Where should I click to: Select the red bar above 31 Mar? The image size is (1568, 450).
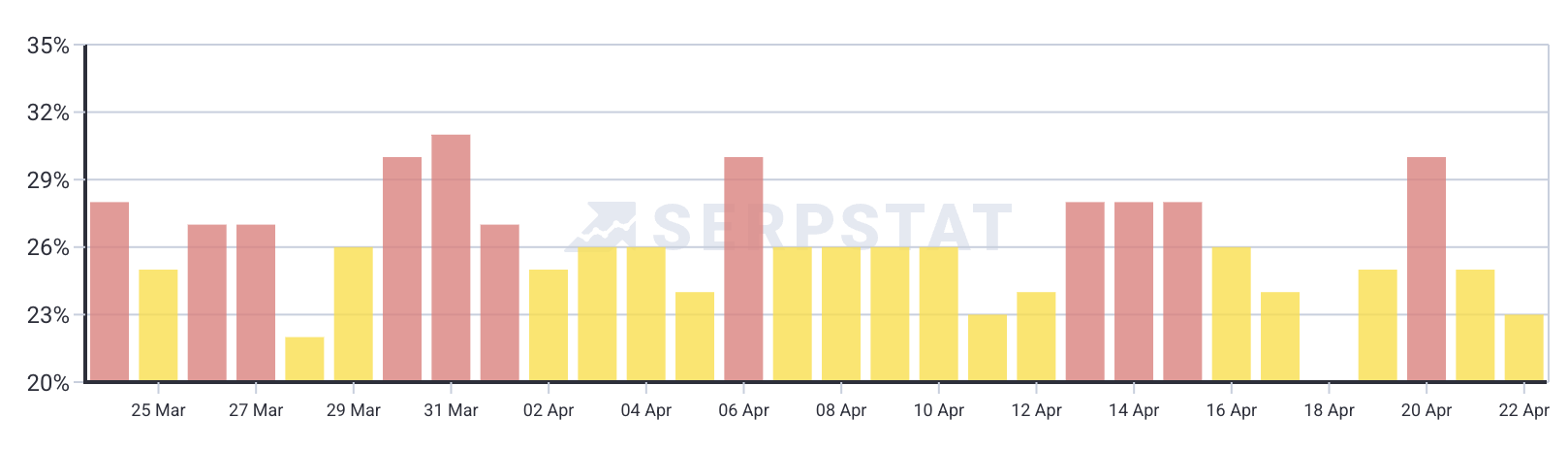451,258
